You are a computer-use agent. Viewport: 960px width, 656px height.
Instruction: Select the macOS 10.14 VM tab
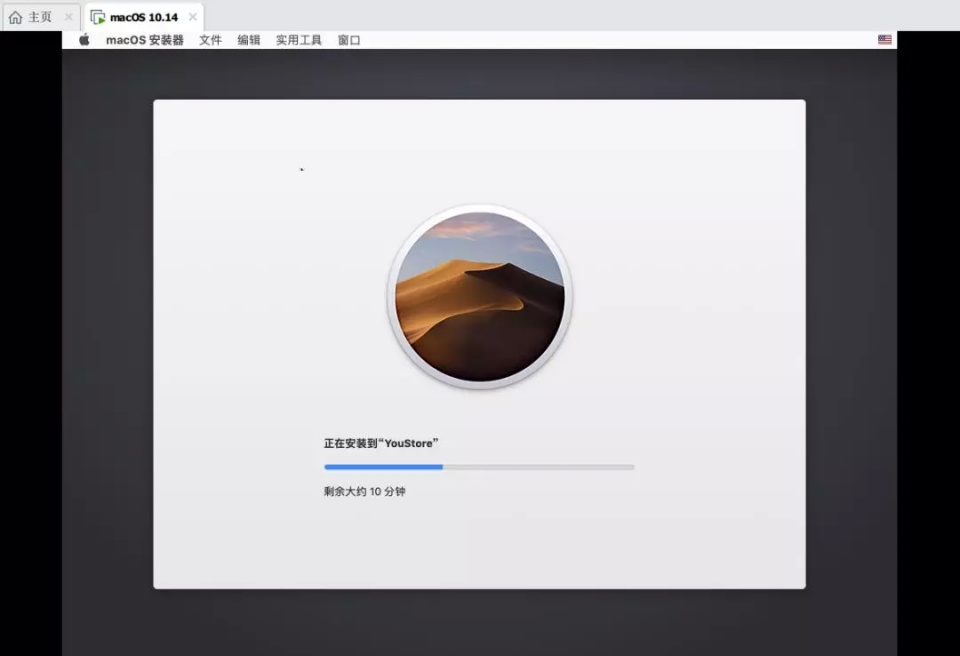point(144,17)
